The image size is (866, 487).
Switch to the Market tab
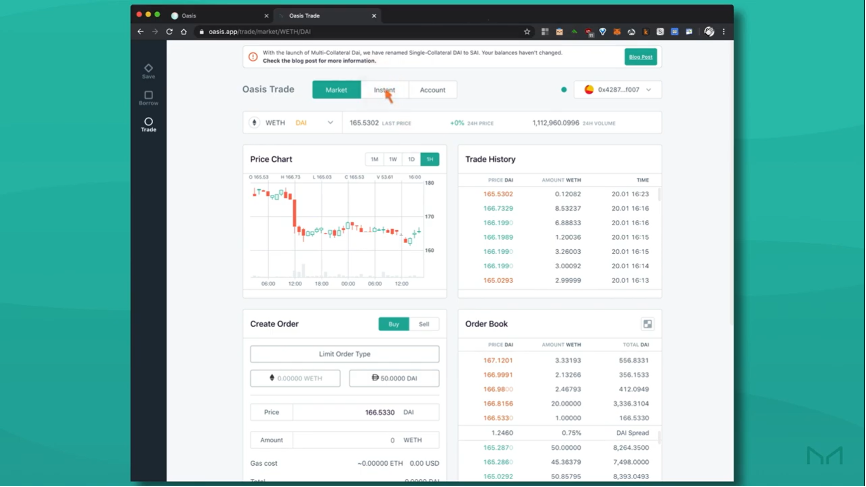pos(336,89)
